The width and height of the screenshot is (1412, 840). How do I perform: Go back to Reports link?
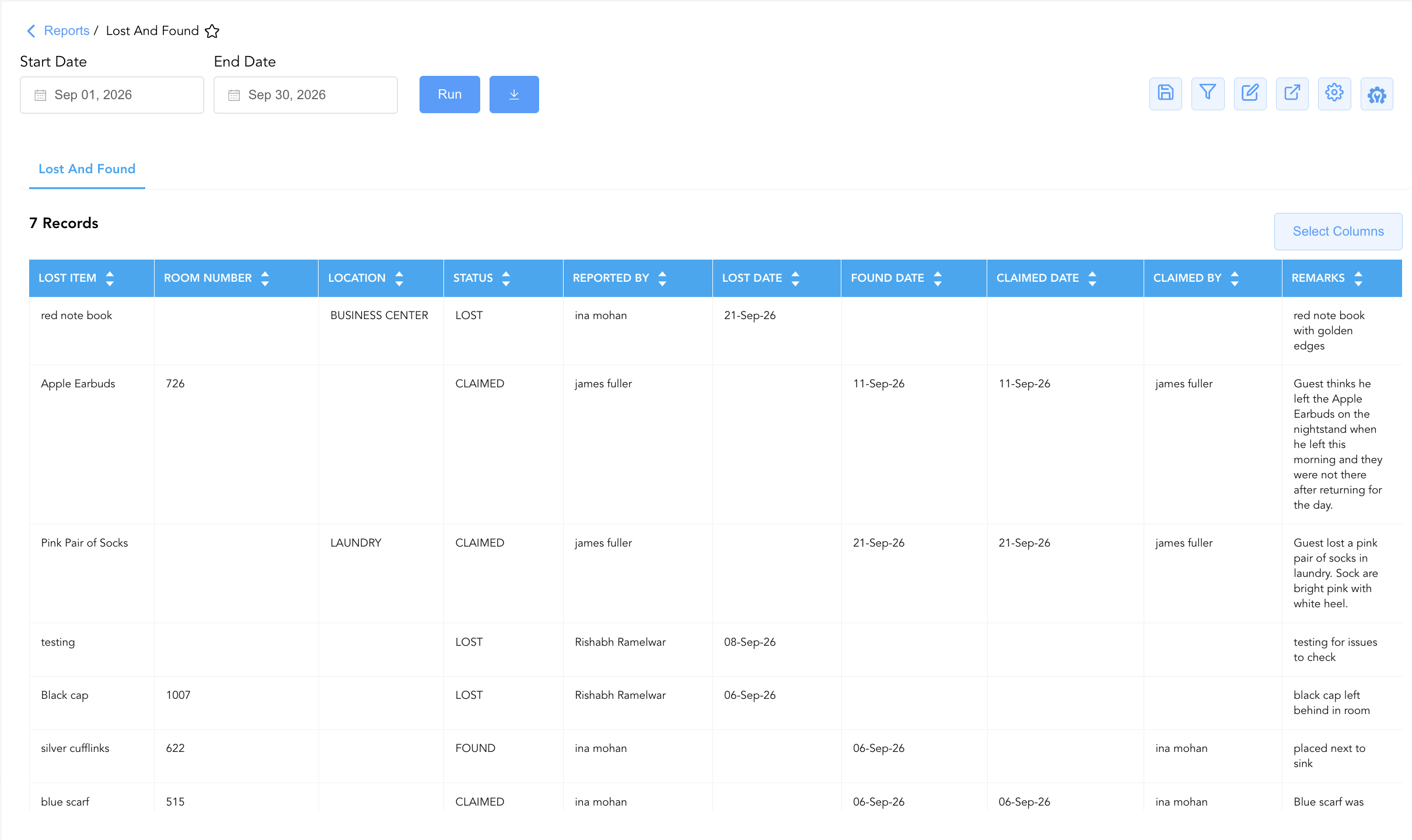coord(67,31)
